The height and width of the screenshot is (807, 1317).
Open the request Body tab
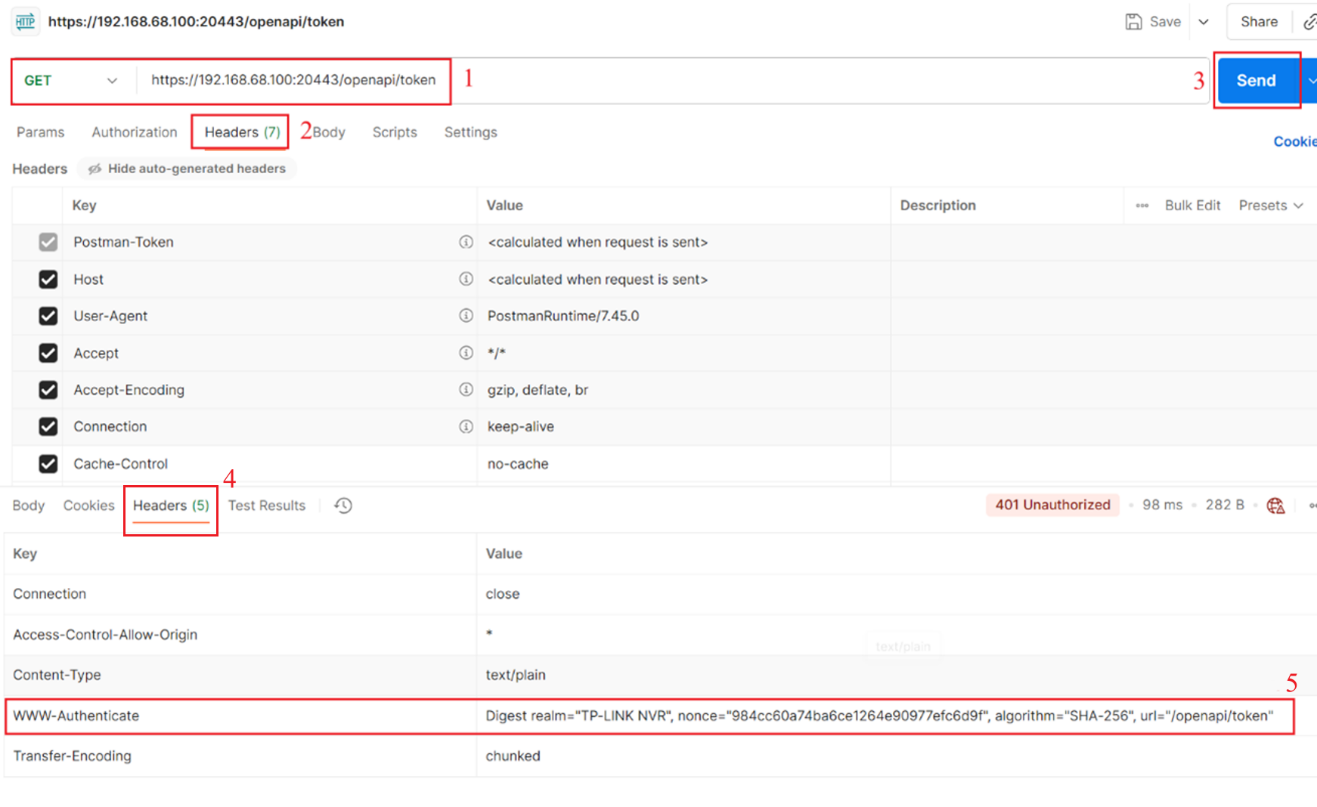tap(329, 132)
